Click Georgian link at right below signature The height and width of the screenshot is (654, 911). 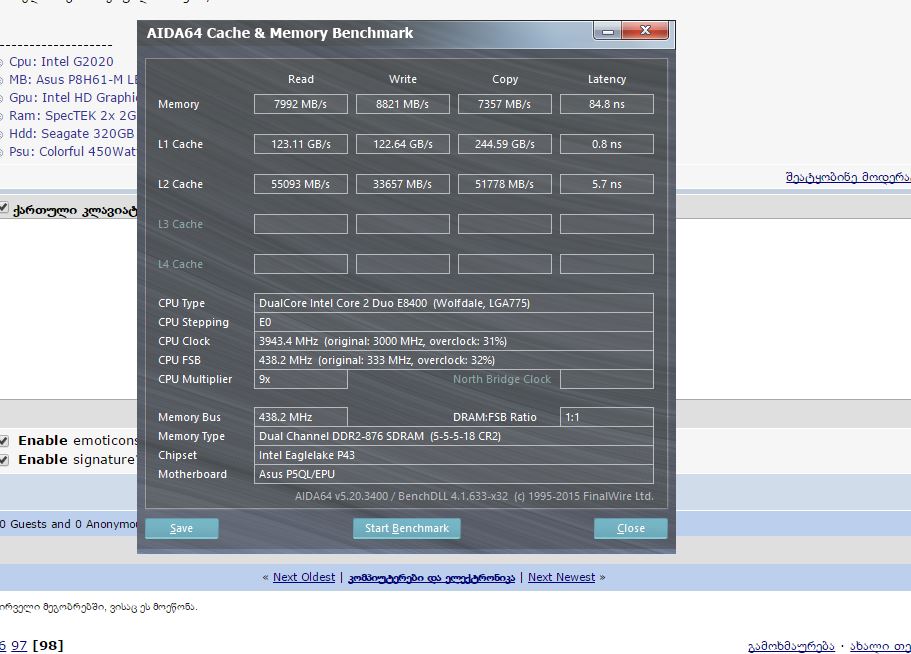(848, 177)
